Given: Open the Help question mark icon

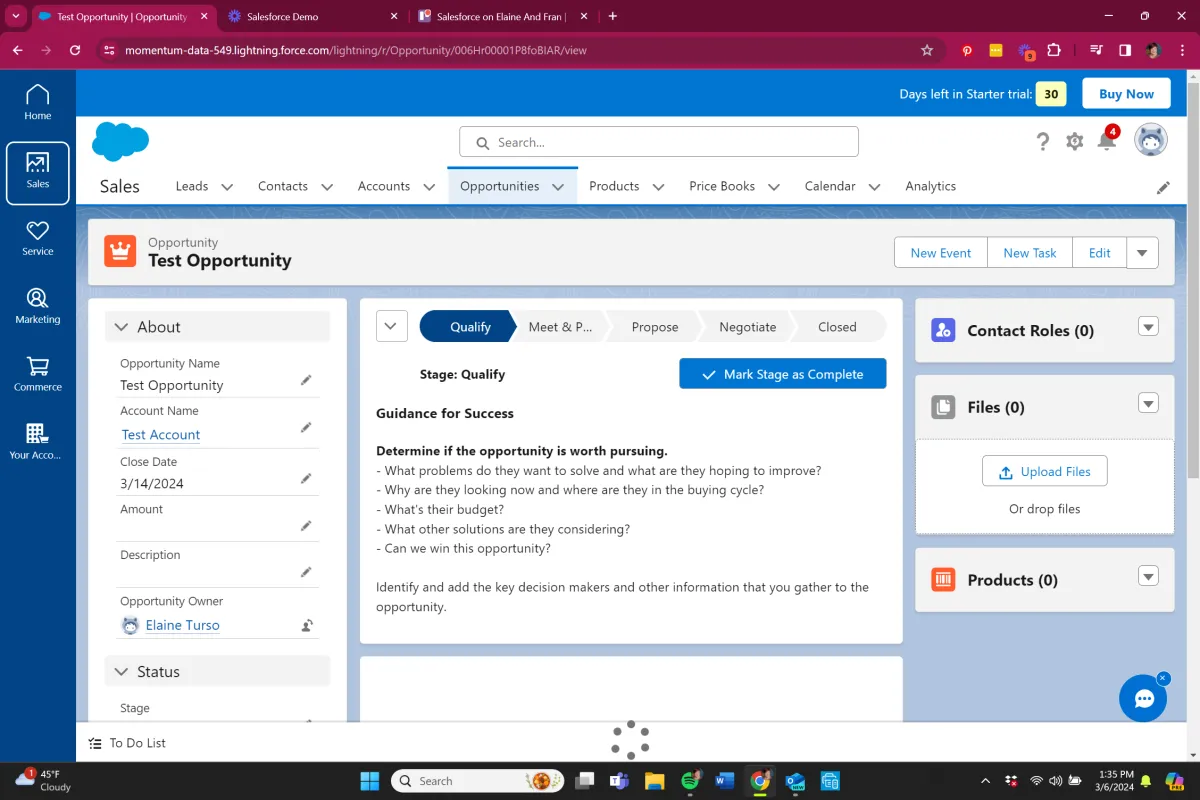Looking at the screenshot, I should click(1042, 142).
